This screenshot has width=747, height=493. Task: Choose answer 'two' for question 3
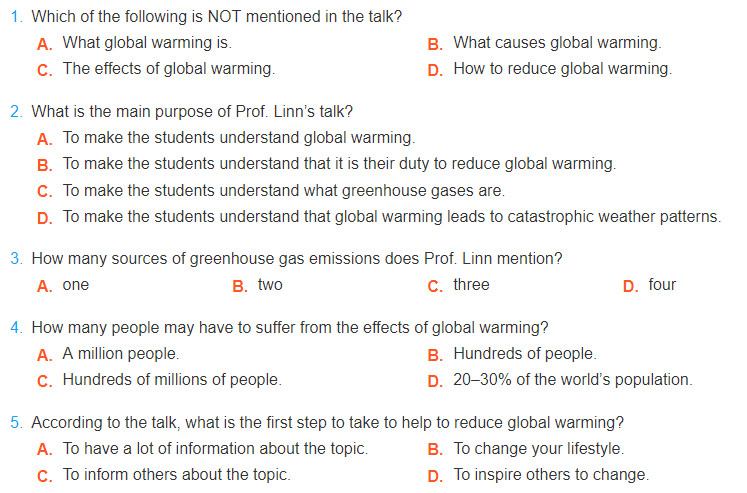pyautogui.click(x=269, y=285)
